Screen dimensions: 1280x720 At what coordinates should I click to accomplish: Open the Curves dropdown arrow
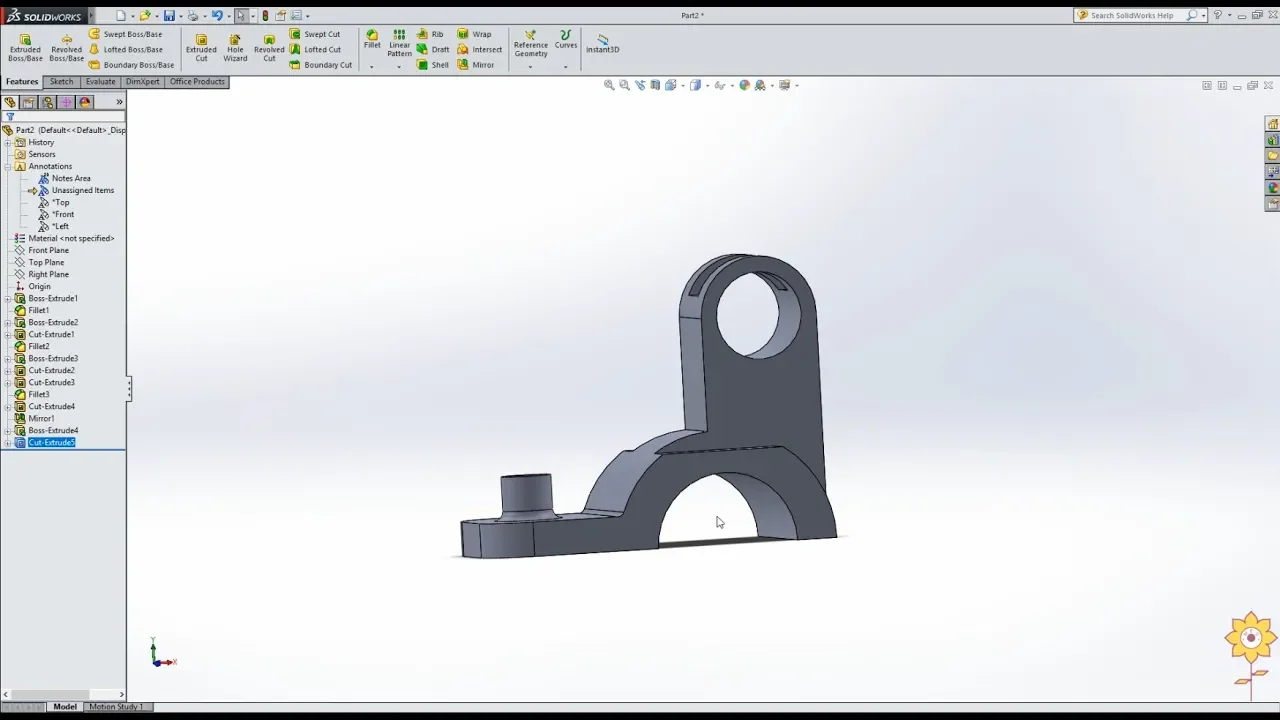[566, 67]
